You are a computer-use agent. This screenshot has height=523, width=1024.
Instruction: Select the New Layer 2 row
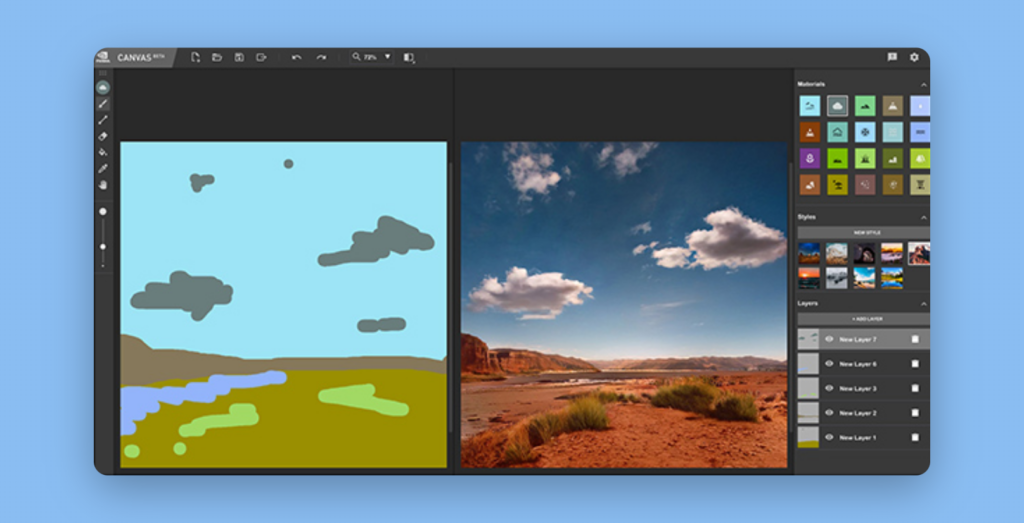[x=870, y=412]
